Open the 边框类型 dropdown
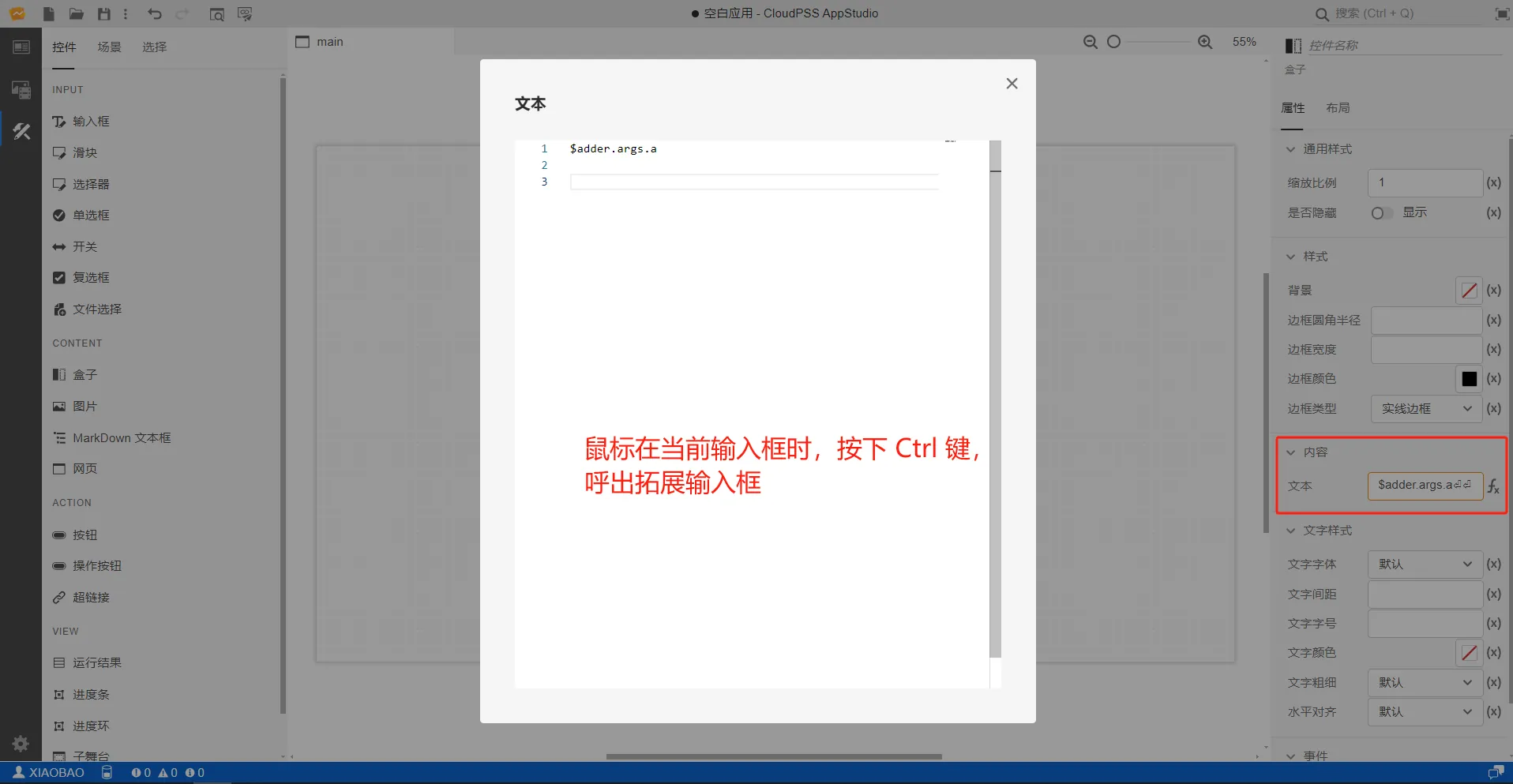 (x=1426, y=409)
